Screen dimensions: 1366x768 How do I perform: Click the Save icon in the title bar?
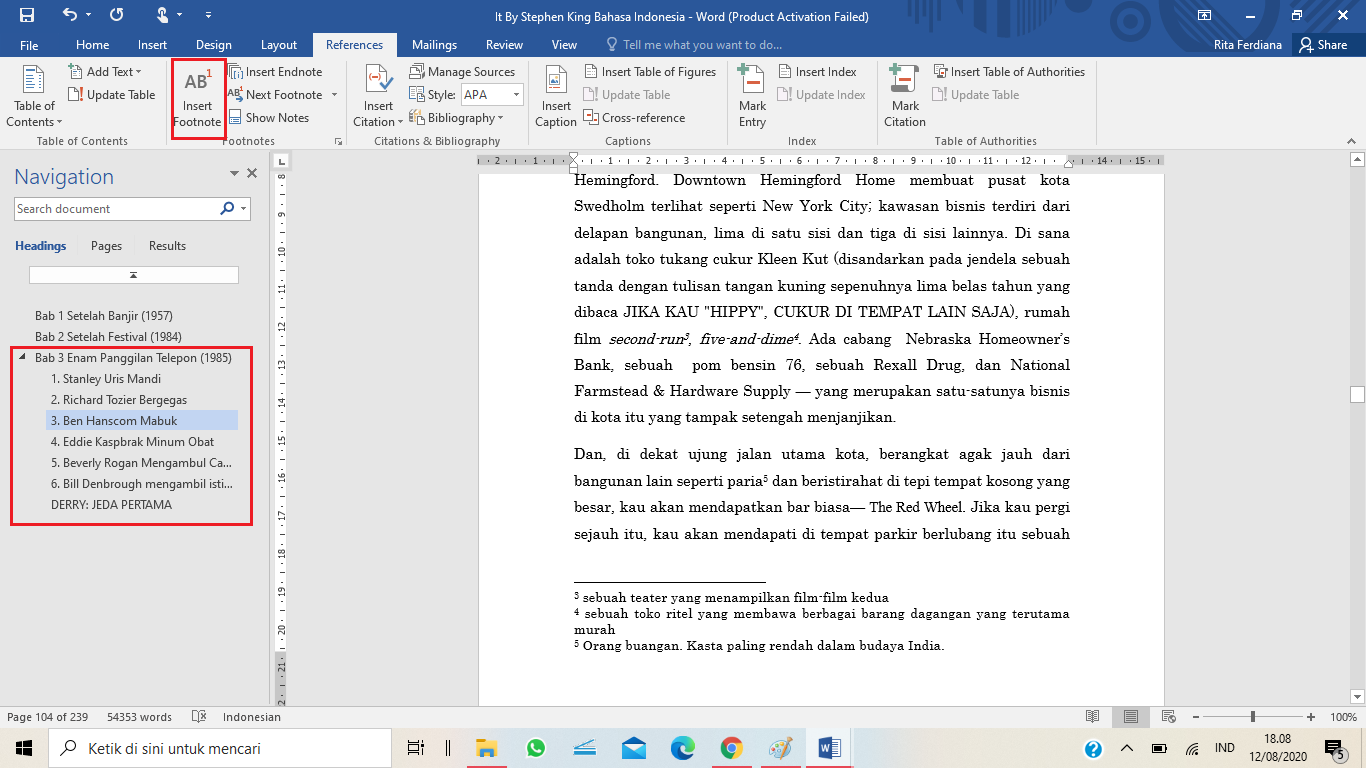(x=27, y=16)
